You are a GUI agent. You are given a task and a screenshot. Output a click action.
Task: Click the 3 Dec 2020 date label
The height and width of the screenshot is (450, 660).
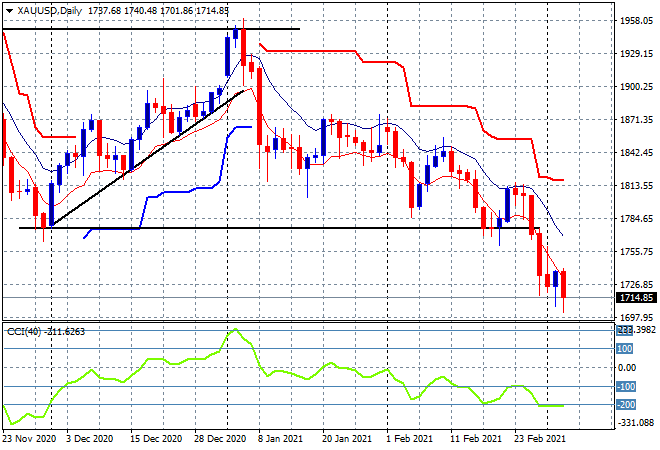click(90, 439)
